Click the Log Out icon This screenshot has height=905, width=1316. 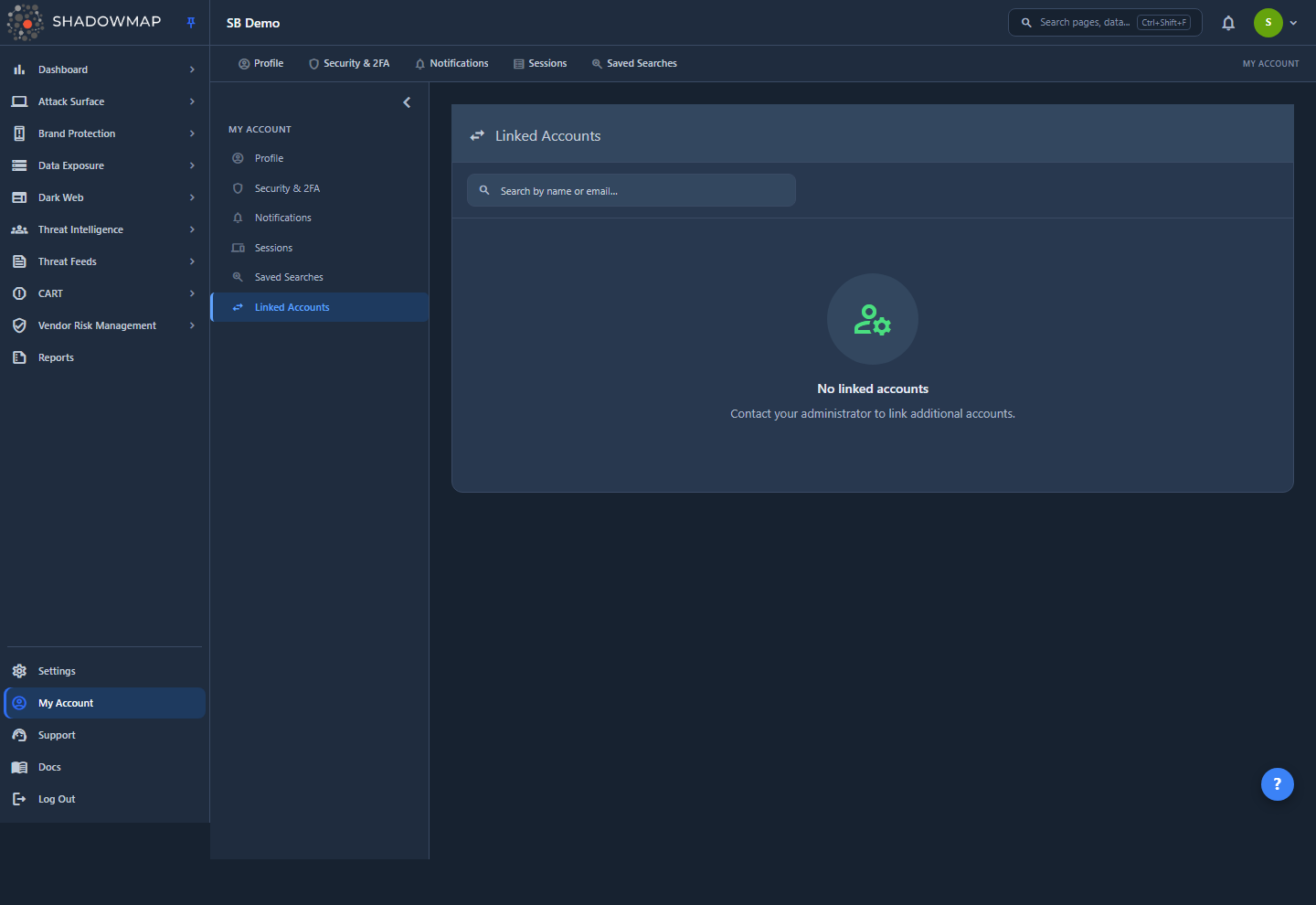coord(19,799)
